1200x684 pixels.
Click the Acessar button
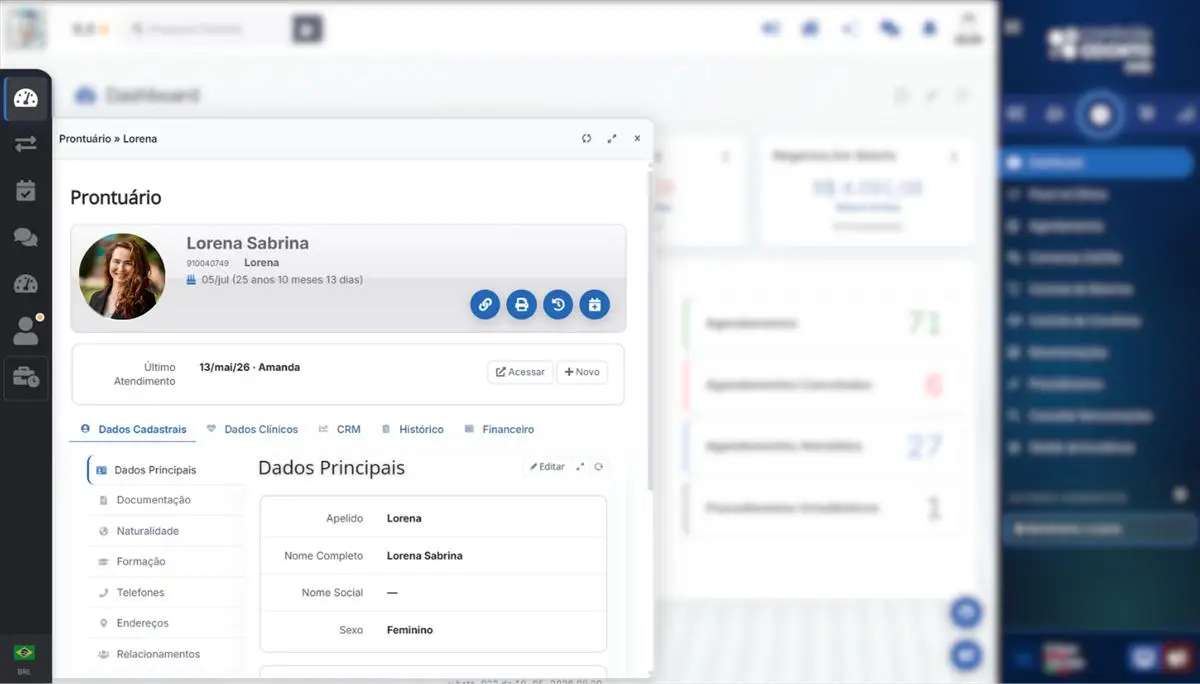click(520, 372)
